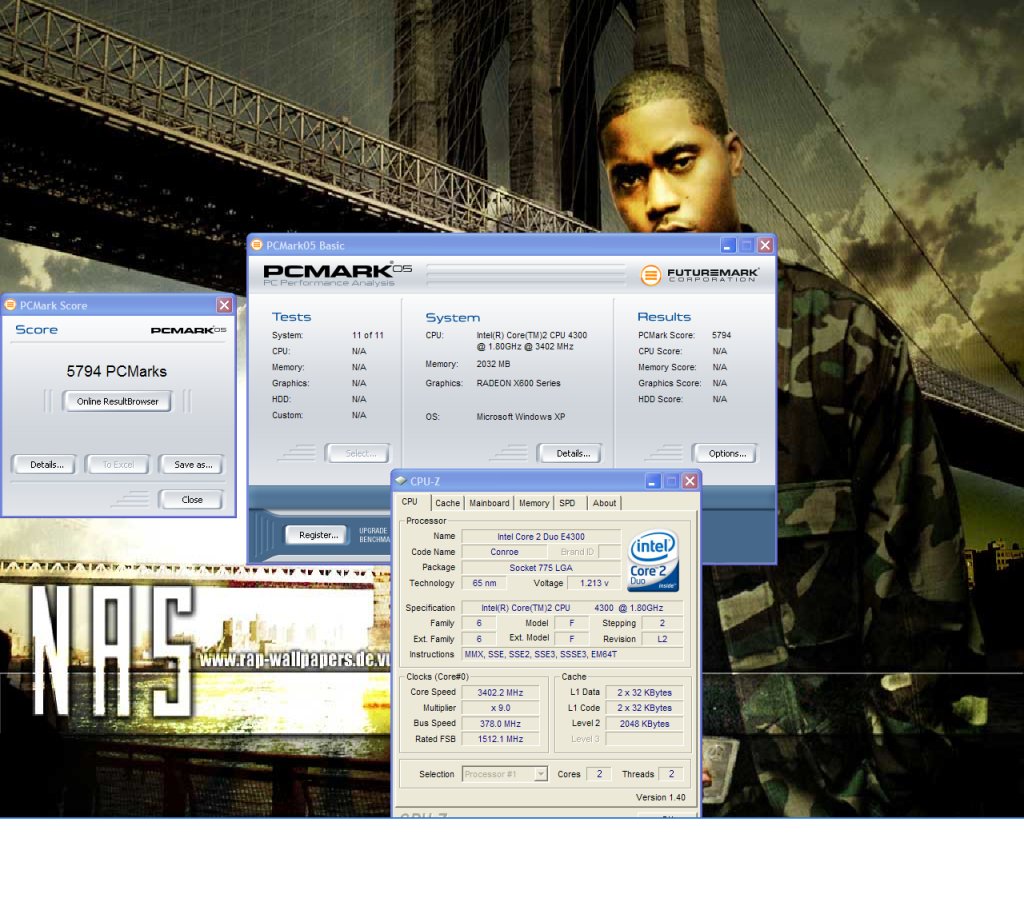Click the Multiplier x 9.0 field
This screenshot has width=1024, height=902.
click(x=500, y=708)
